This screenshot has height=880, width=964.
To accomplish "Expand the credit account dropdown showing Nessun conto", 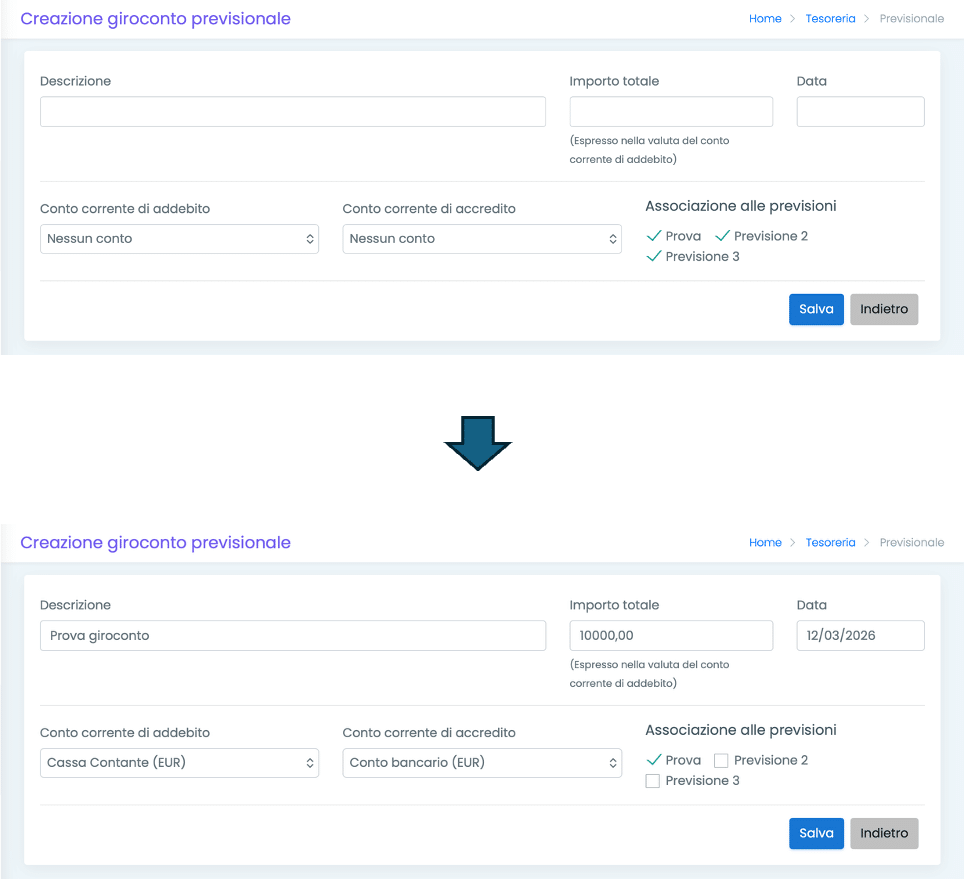I will 481,239.
